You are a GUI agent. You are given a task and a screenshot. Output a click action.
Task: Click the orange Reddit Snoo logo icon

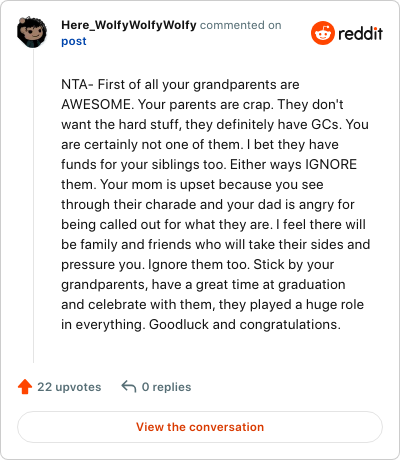pyautogui.click(x=323, y=33)
